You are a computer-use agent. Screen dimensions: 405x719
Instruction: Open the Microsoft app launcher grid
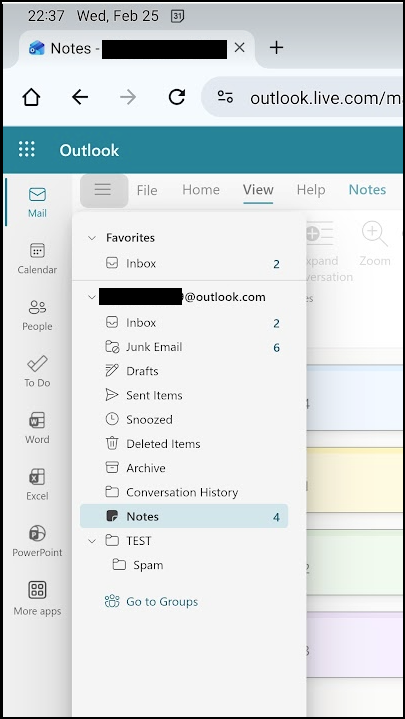click(x=27, y=150)
